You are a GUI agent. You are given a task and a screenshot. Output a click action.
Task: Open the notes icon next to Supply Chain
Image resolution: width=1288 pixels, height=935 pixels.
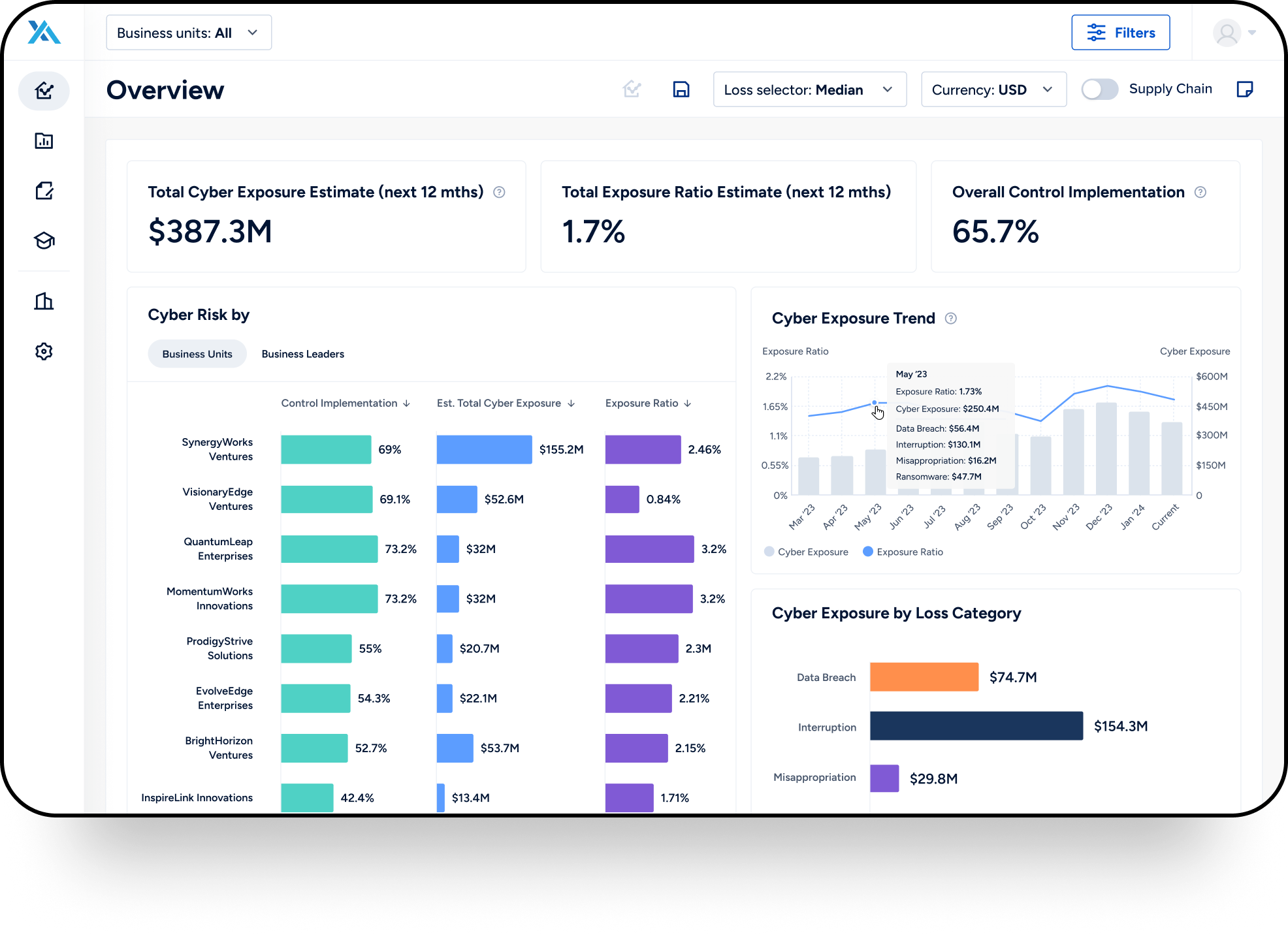tap(1246, 89)
